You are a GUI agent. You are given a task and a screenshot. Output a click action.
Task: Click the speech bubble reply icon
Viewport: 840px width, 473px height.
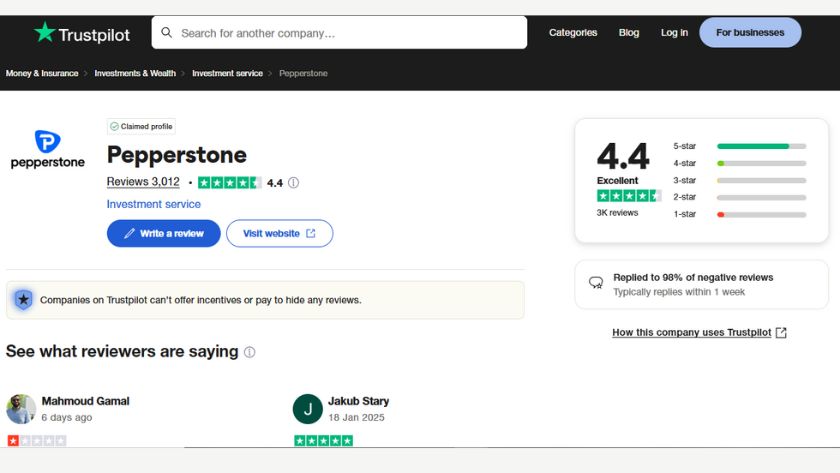pyautogui.click(x=596, y=282)
